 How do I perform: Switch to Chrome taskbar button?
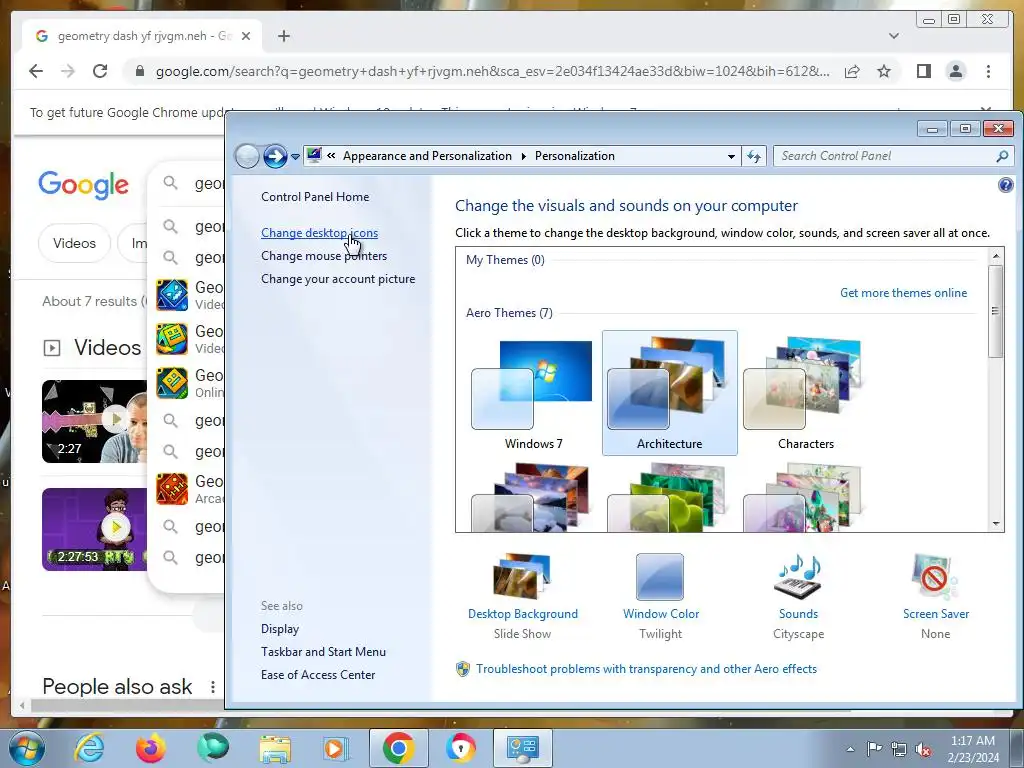pyautogui.click(x=398, y=748)
